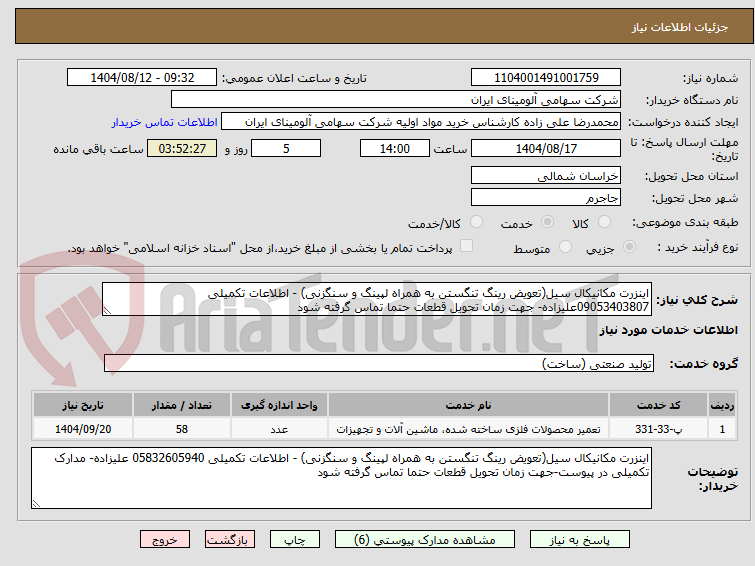
Task: Click the بازگشت back button
Action: (230, 540)
